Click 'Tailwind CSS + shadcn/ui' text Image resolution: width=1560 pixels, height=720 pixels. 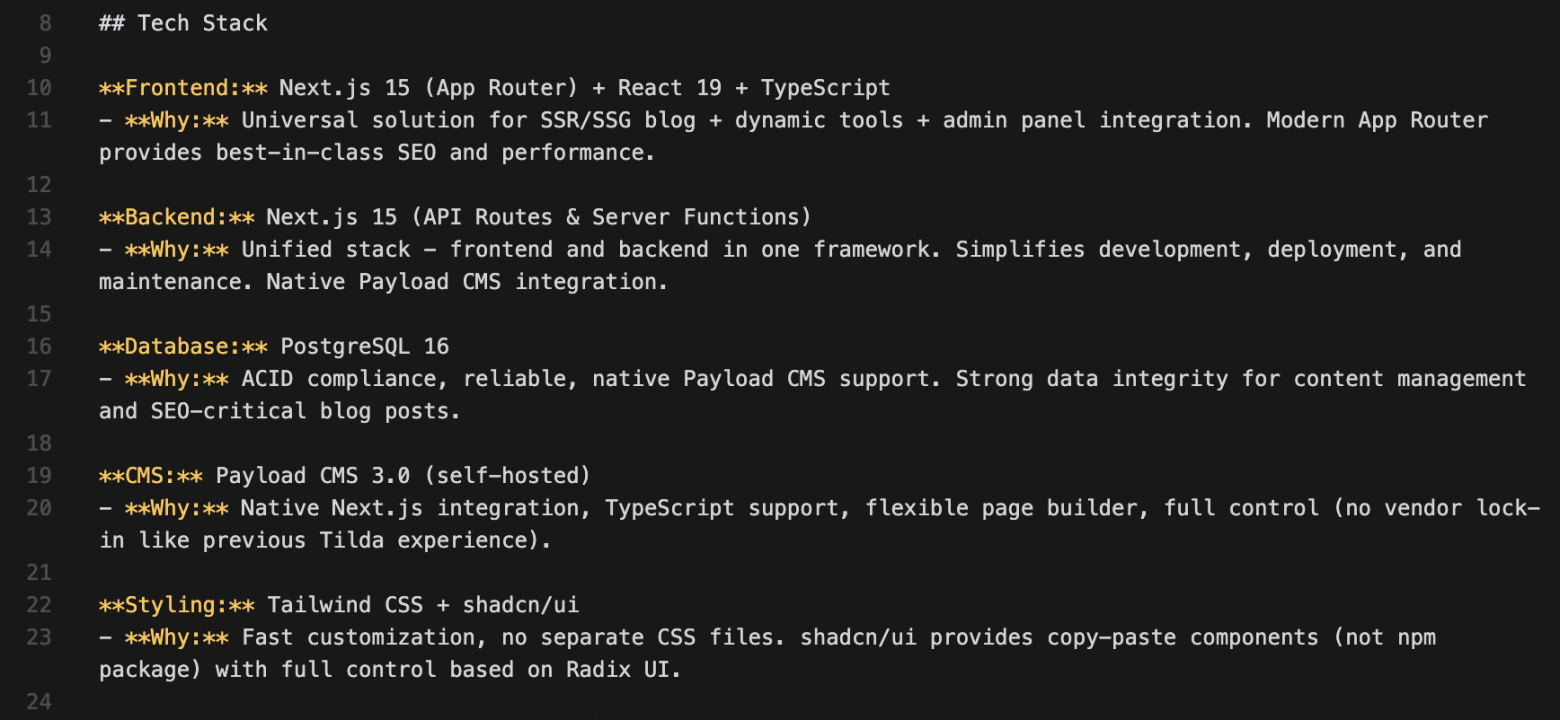423,605
